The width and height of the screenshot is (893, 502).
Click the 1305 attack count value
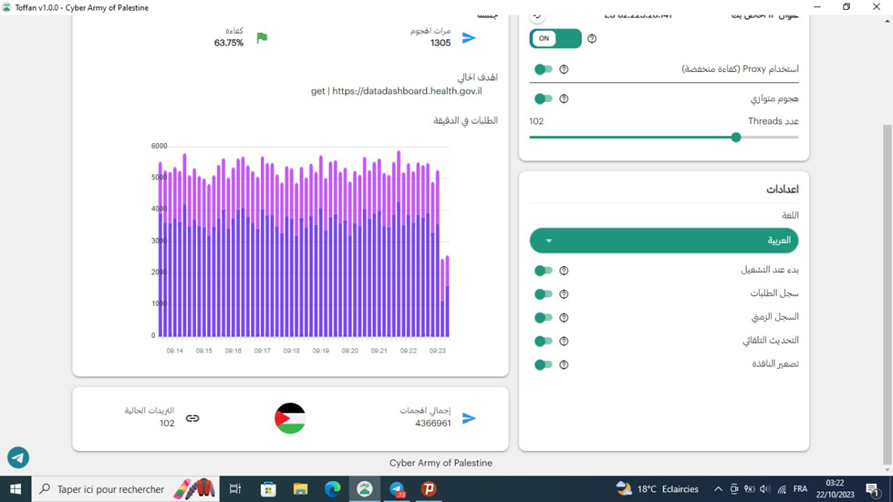pyautogui.click(x=440, y=43)
